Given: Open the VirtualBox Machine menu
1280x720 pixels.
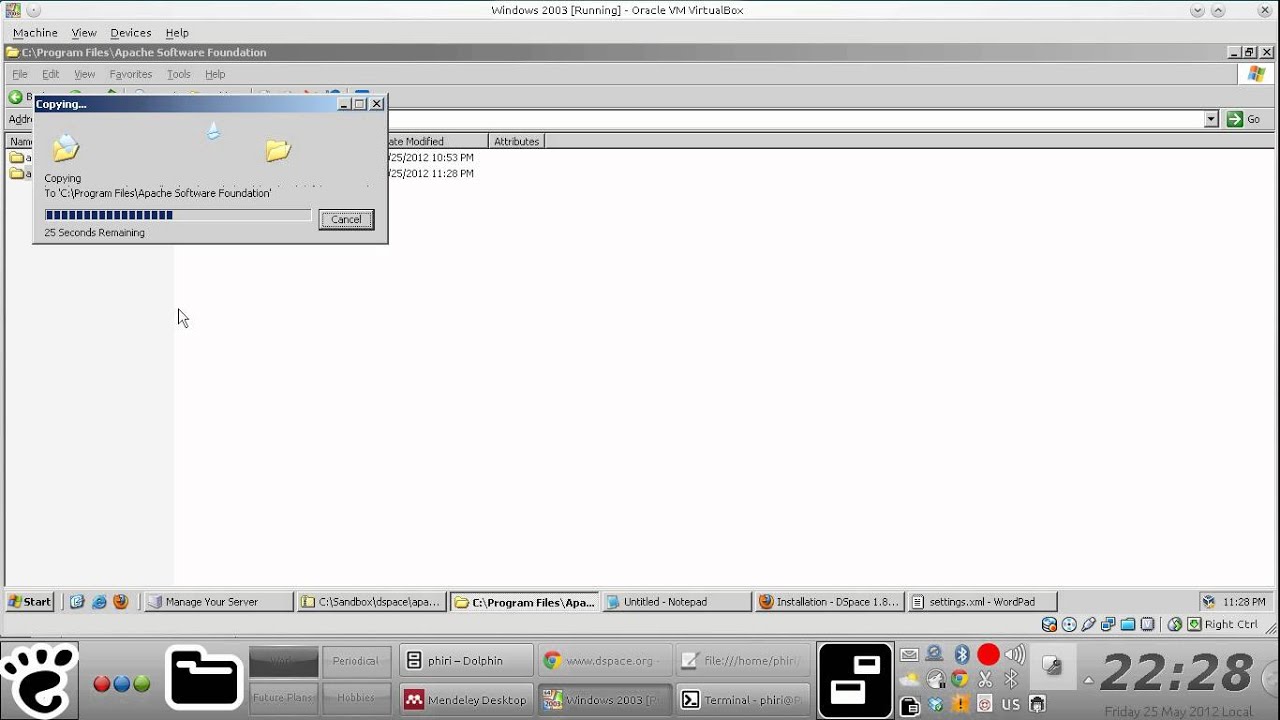Looking at the screenshot, I should (35, 33).
